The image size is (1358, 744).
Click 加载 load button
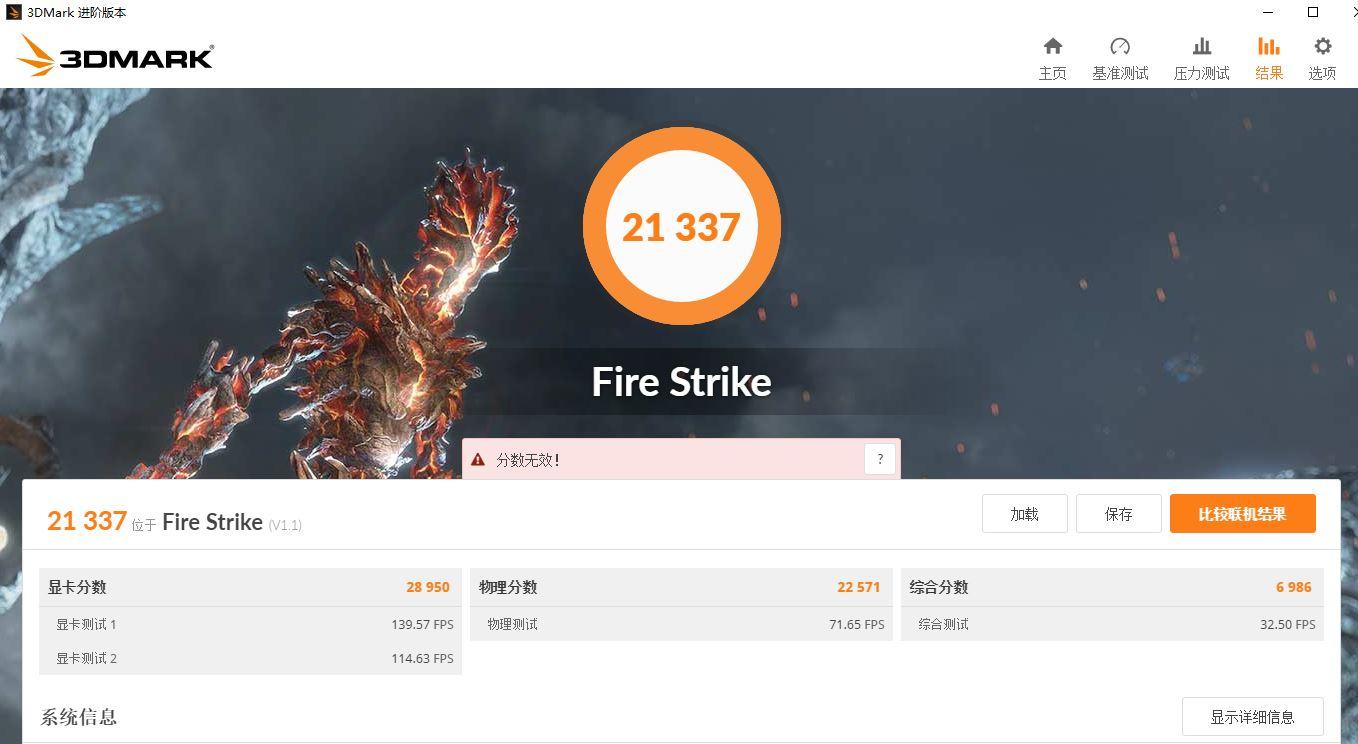click(1025, 514)
